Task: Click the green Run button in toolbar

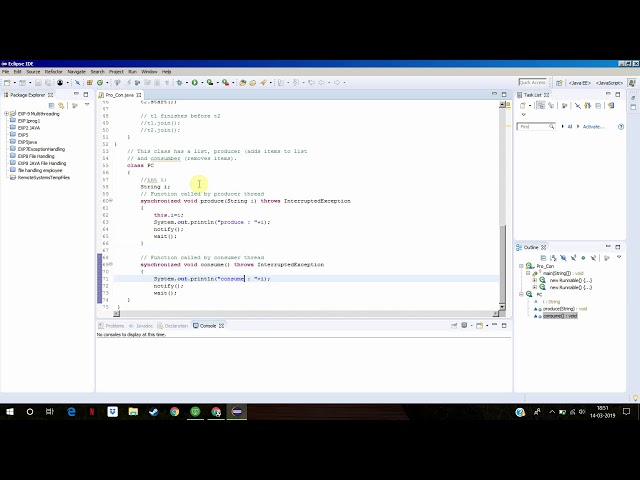Action: [x=195, y=83]
